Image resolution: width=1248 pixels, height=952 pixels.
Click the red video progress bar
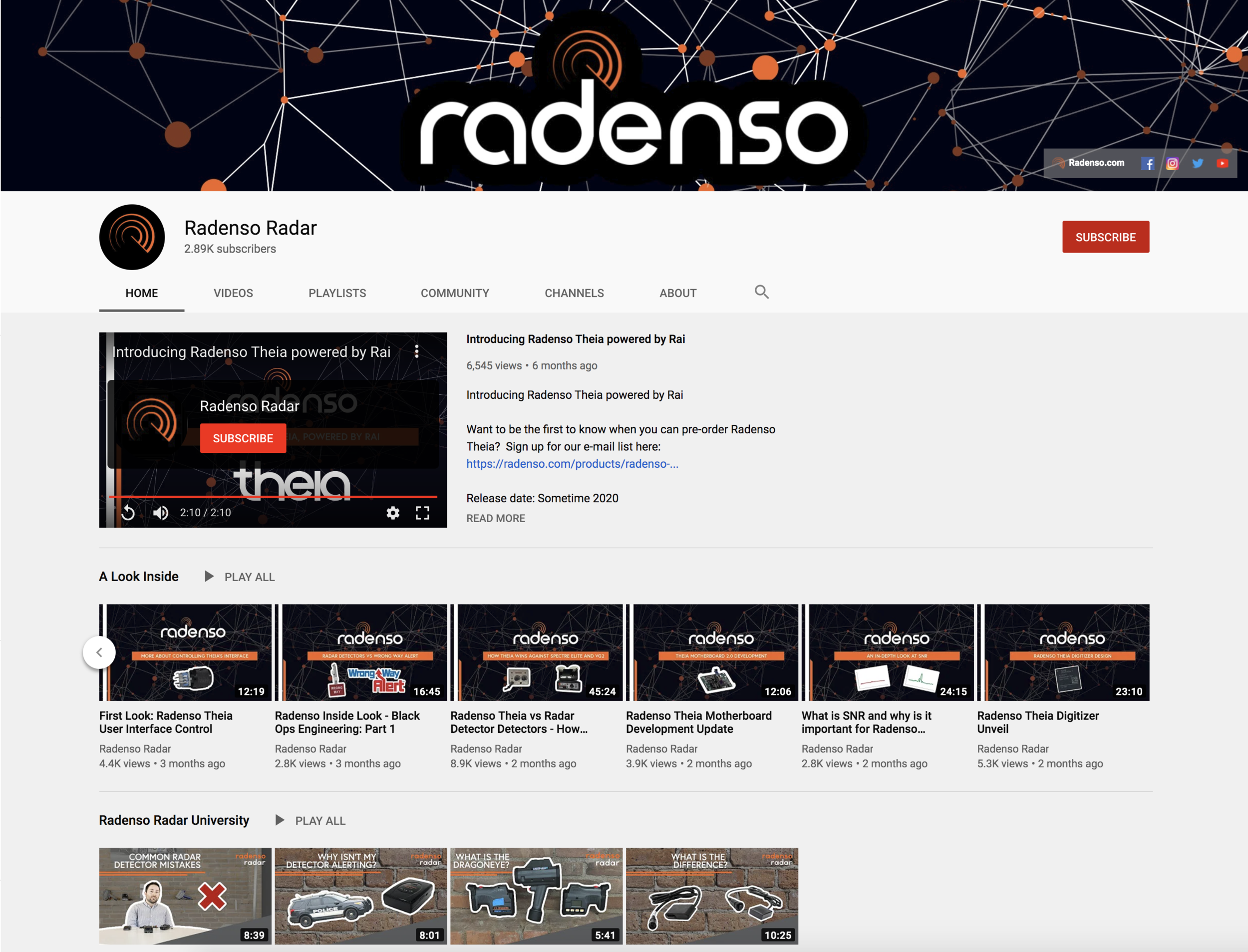(273, 496)
